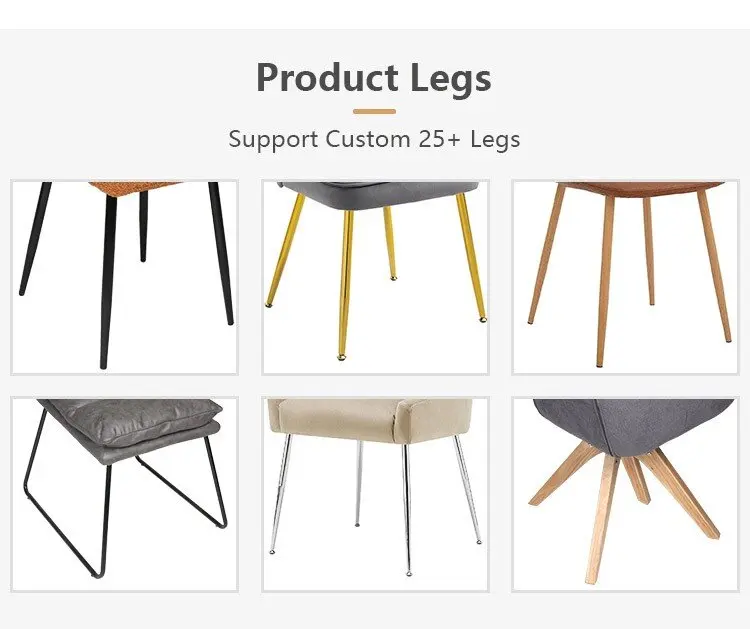Viewport: 750px width, 629px height.
Task: Click the Support Custom 25+ Legs subtitle
Action: click(374, 139)
